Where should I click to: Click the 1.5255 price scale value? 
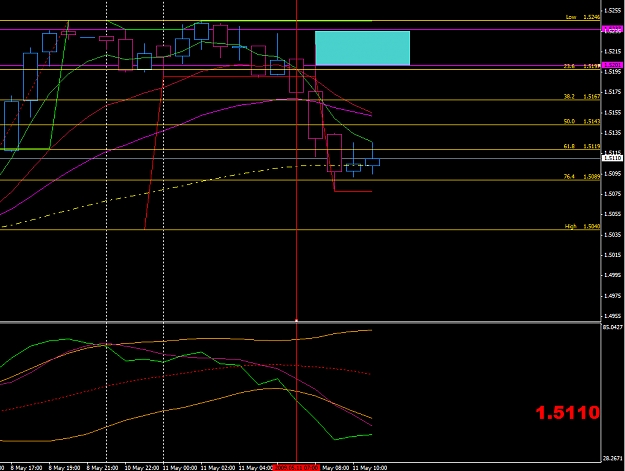tap(613, 11)
